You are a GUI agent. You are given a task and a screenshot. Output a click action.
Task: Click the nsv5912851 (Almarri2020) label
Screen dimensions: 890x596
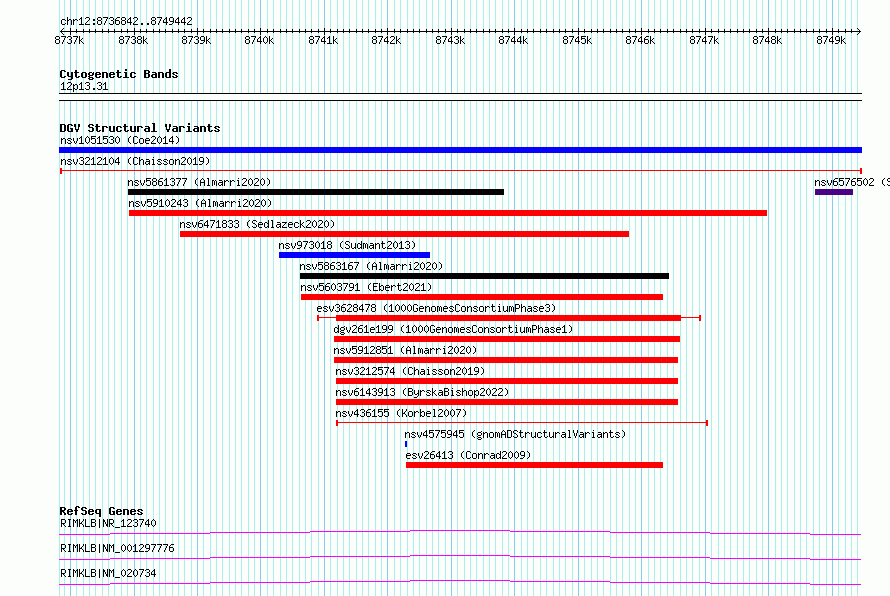point(405,350)
